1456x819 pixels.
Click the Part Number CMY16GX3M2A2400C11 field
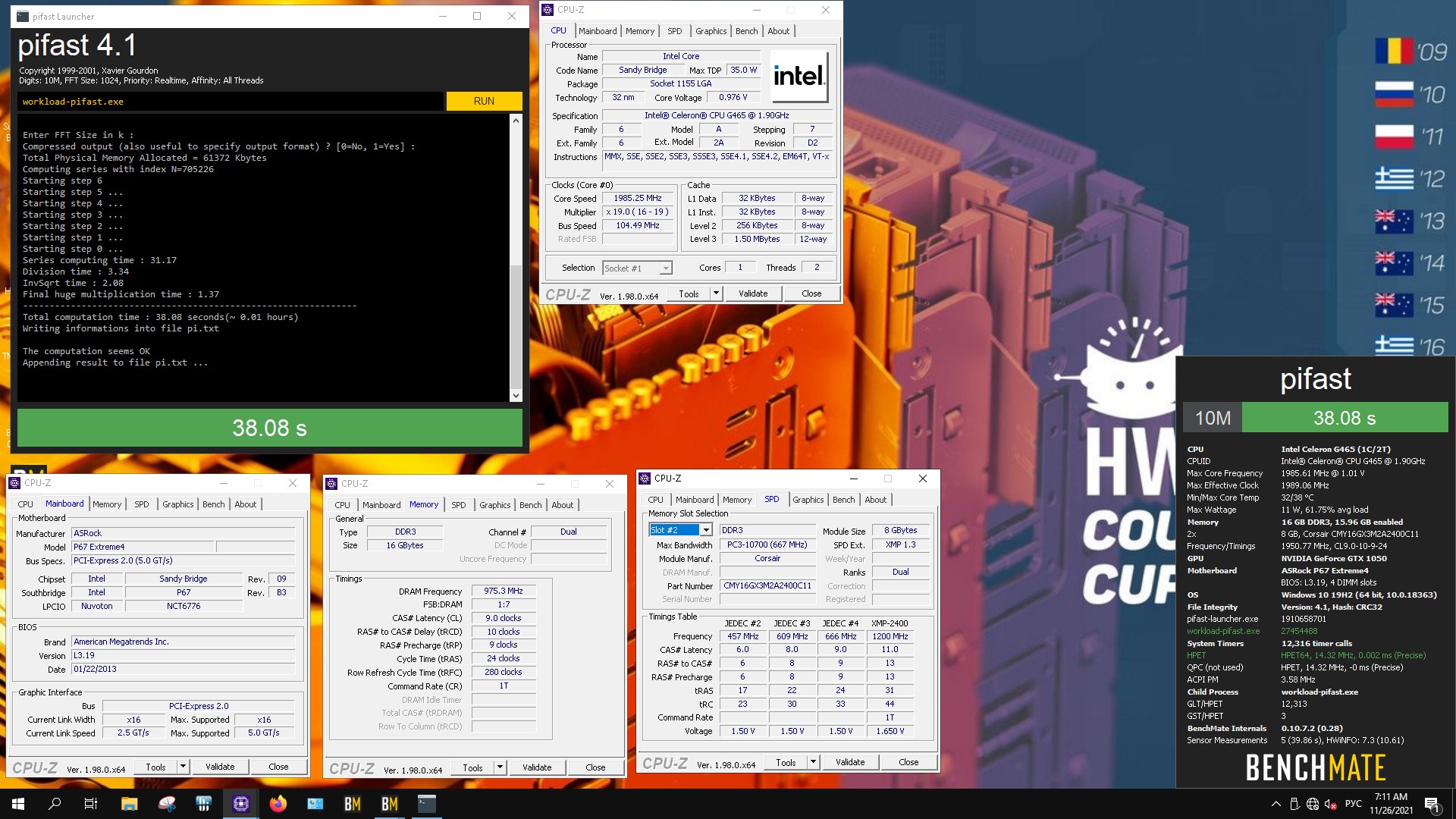coord(767,586)
